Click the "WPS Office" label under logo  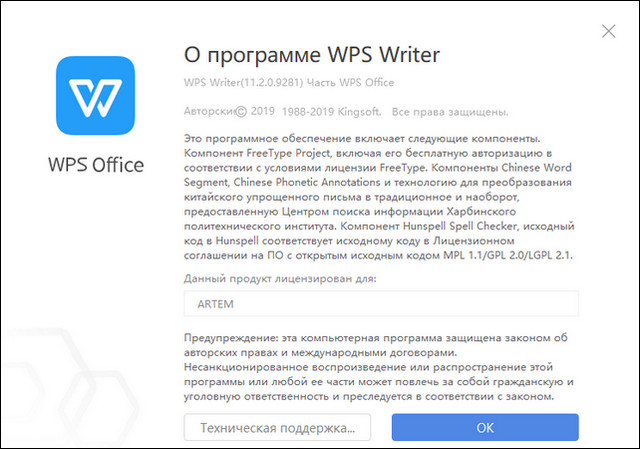(95, 164)
